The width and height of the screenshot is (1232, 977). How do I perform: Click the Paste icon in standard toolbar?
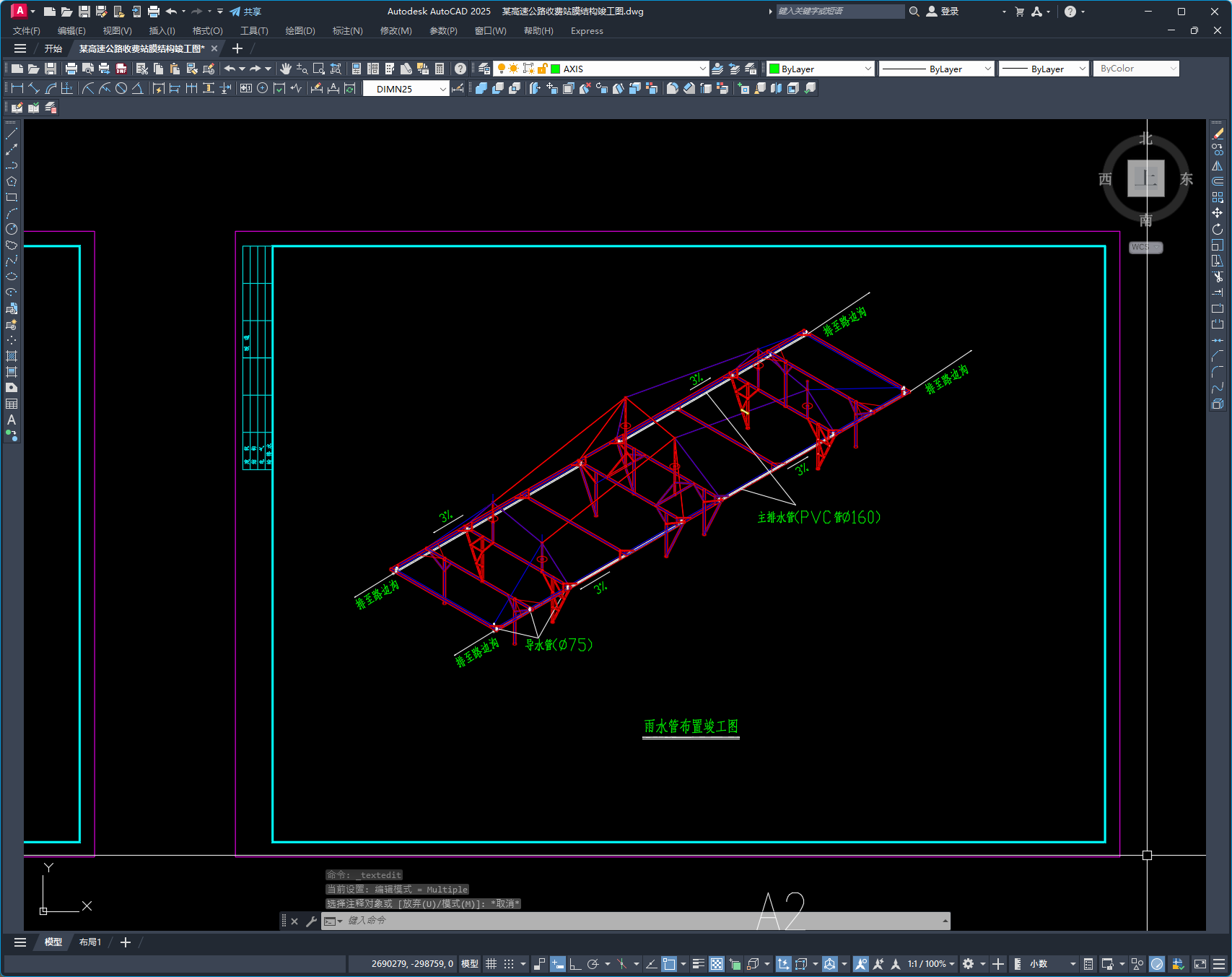pyautogui.click(x=175, y=69)
